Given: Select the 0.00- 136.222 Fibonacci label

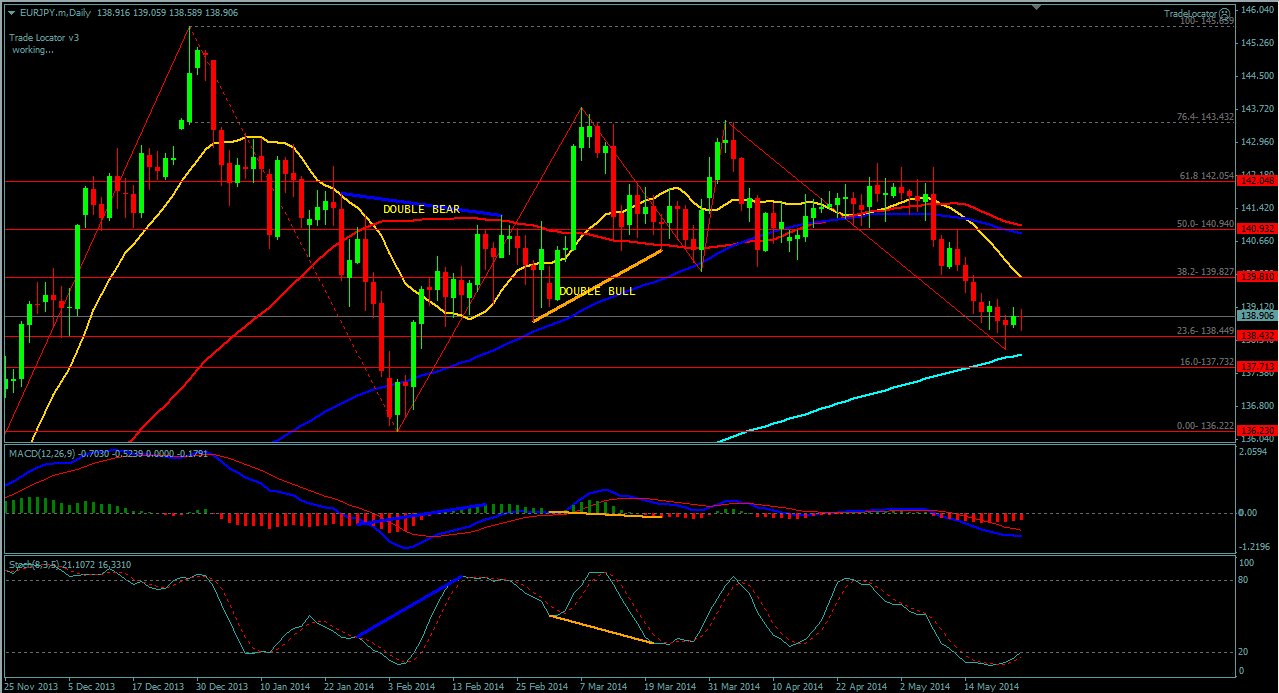Looking at the screenshot, I should pos(1204,426).
